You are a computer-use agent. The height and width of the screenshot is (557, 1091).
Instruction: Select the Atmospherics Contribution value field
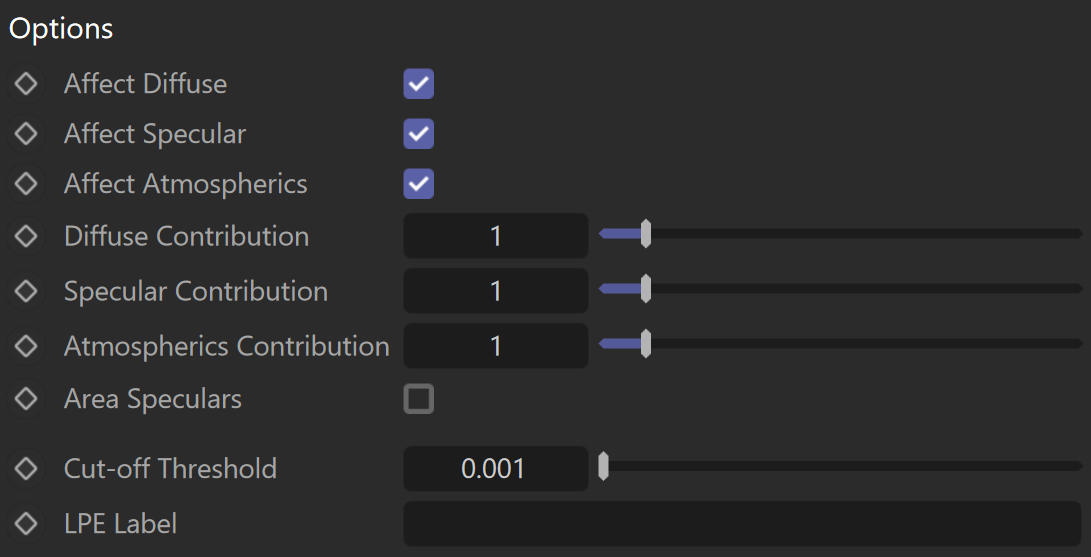point(496,346)
